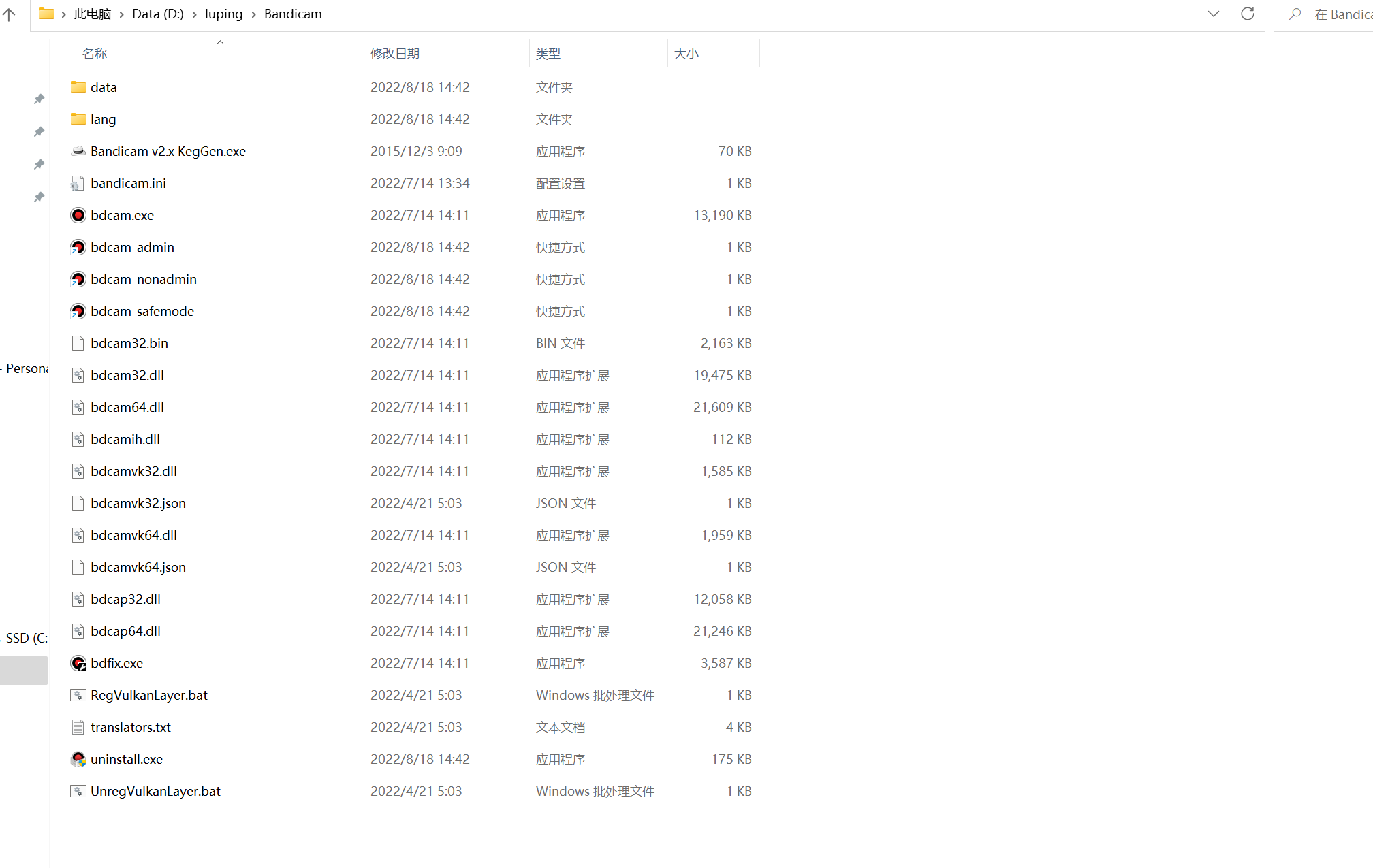Select the lang folder icon
The image size is (1373, 868).
[78, 119]
